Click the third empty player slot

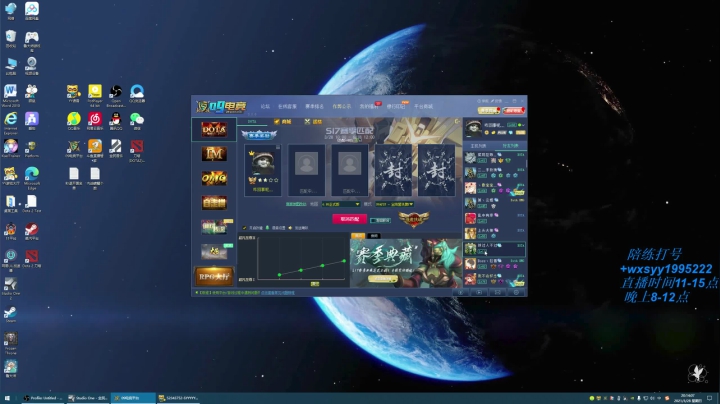(349, 170)
